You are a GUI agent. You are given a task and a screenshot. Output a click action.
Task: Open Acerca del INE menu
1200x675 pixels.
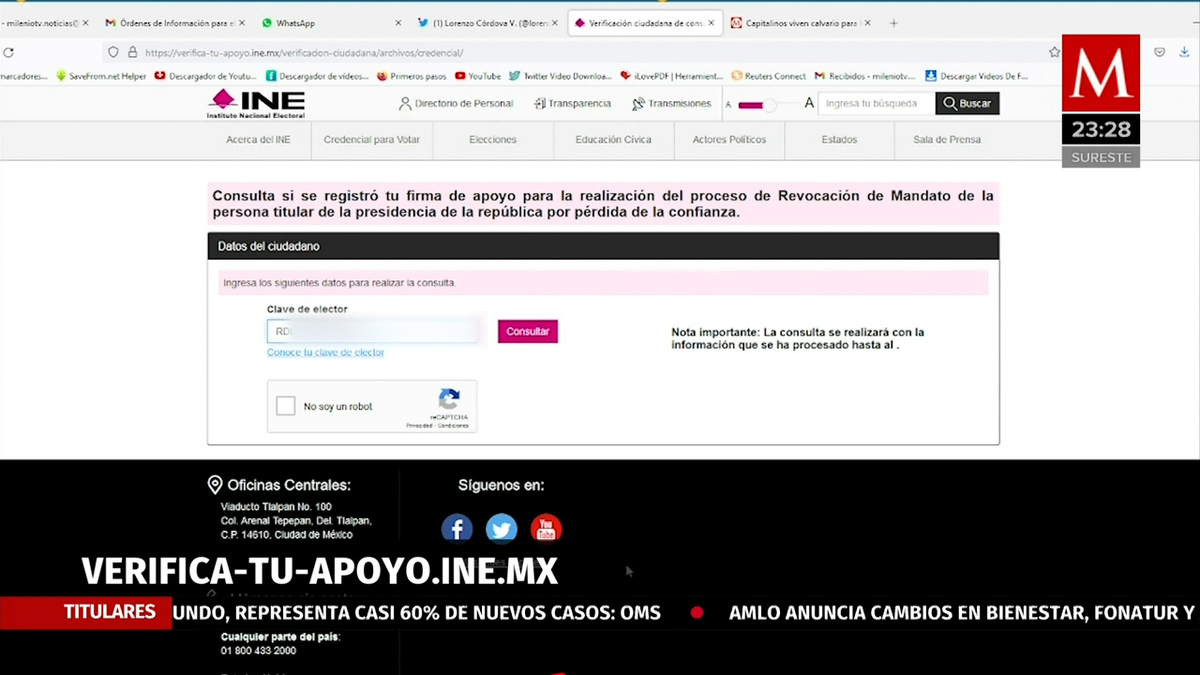pyautogui.click(x=258, y=140)
